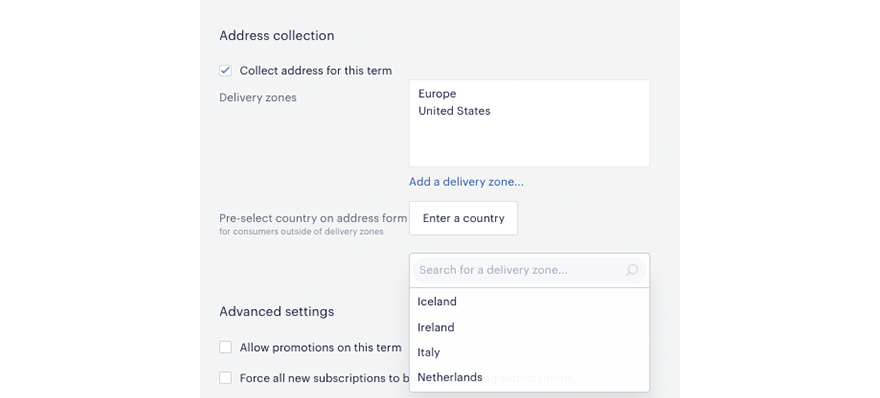Click the magnifier icon in the search field
The height and width of the screenshot is (398, 880).
click(632, 271)
